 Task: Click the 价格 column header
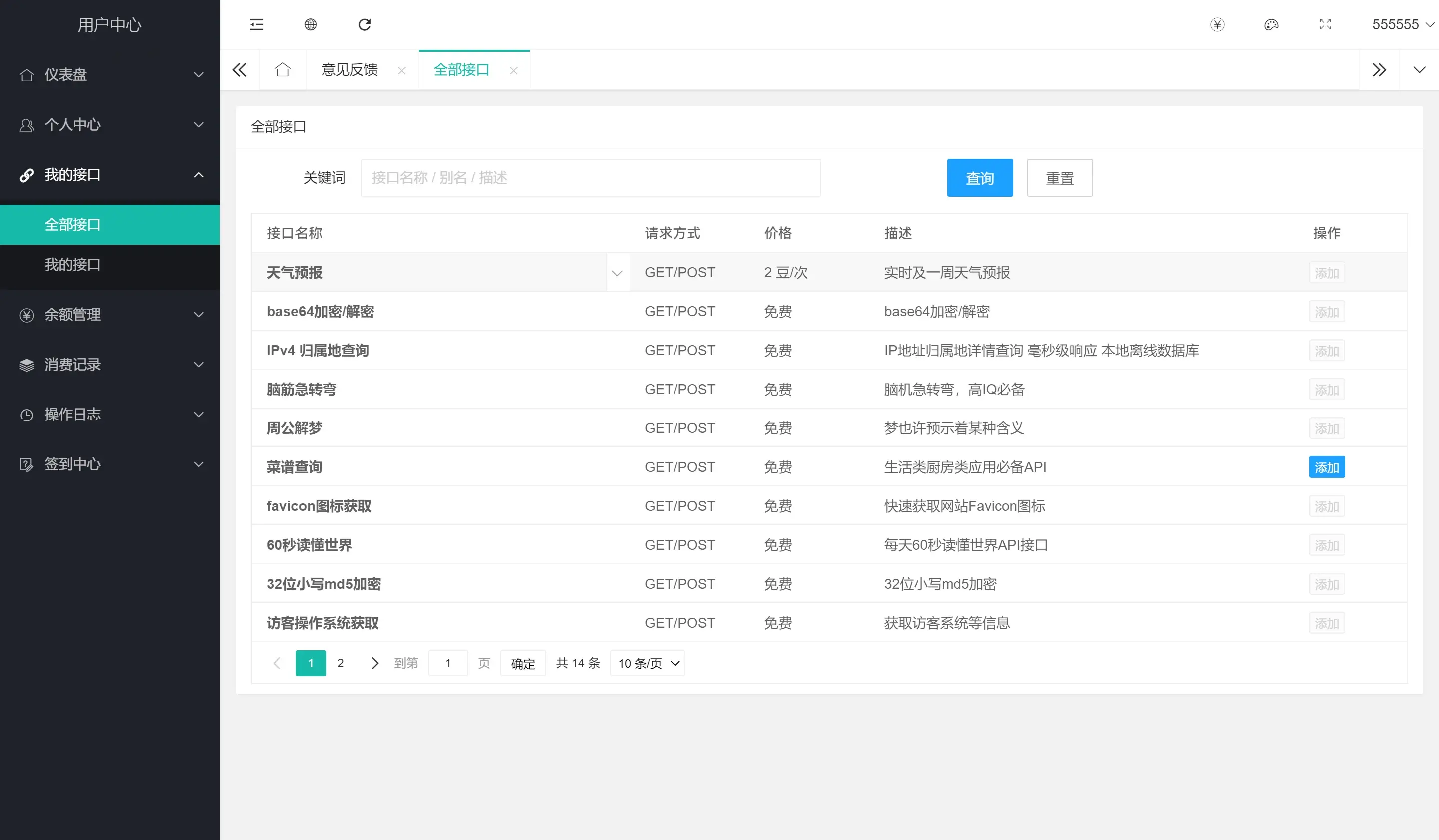778,233
